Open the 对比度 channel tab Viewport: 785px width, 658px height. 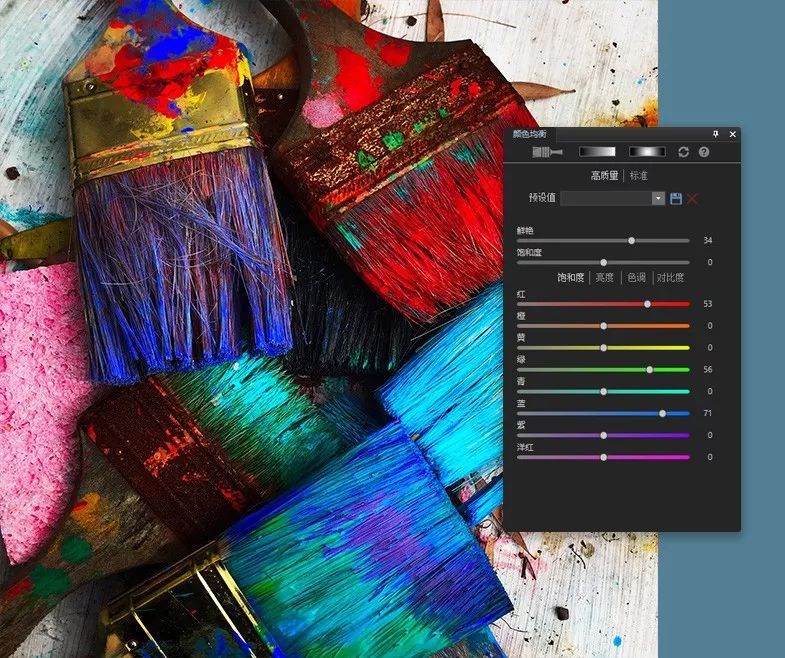point(670,277)
